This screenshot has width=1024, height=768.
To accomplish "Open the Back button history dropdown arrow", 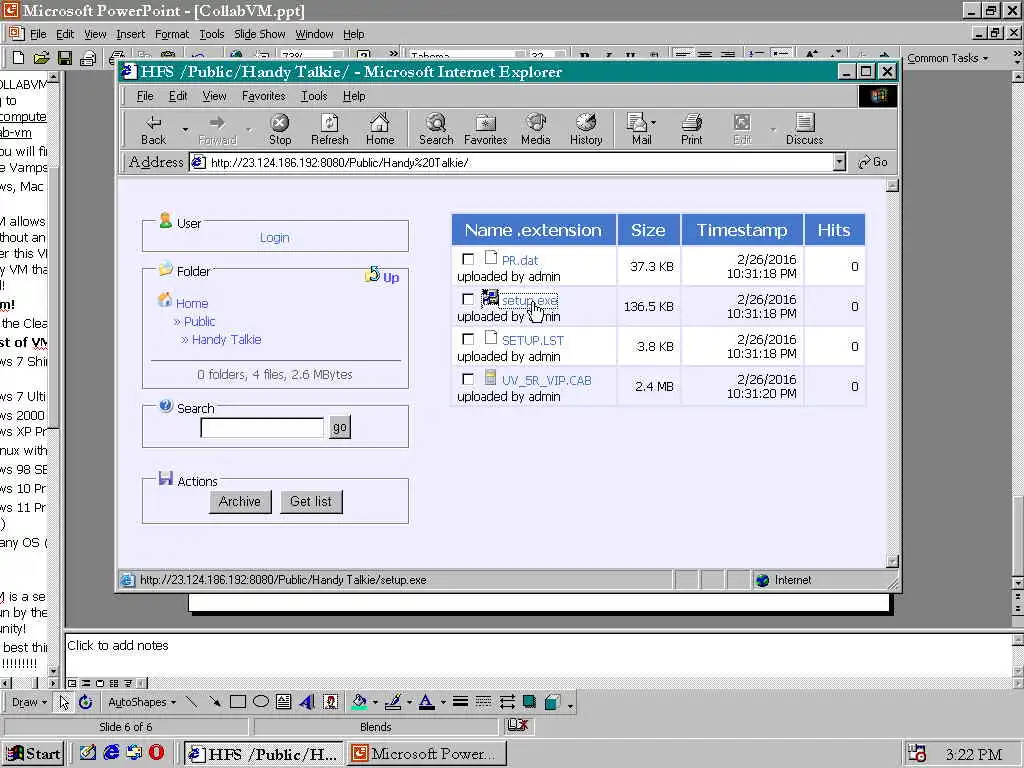I will [x=185, y=129].
